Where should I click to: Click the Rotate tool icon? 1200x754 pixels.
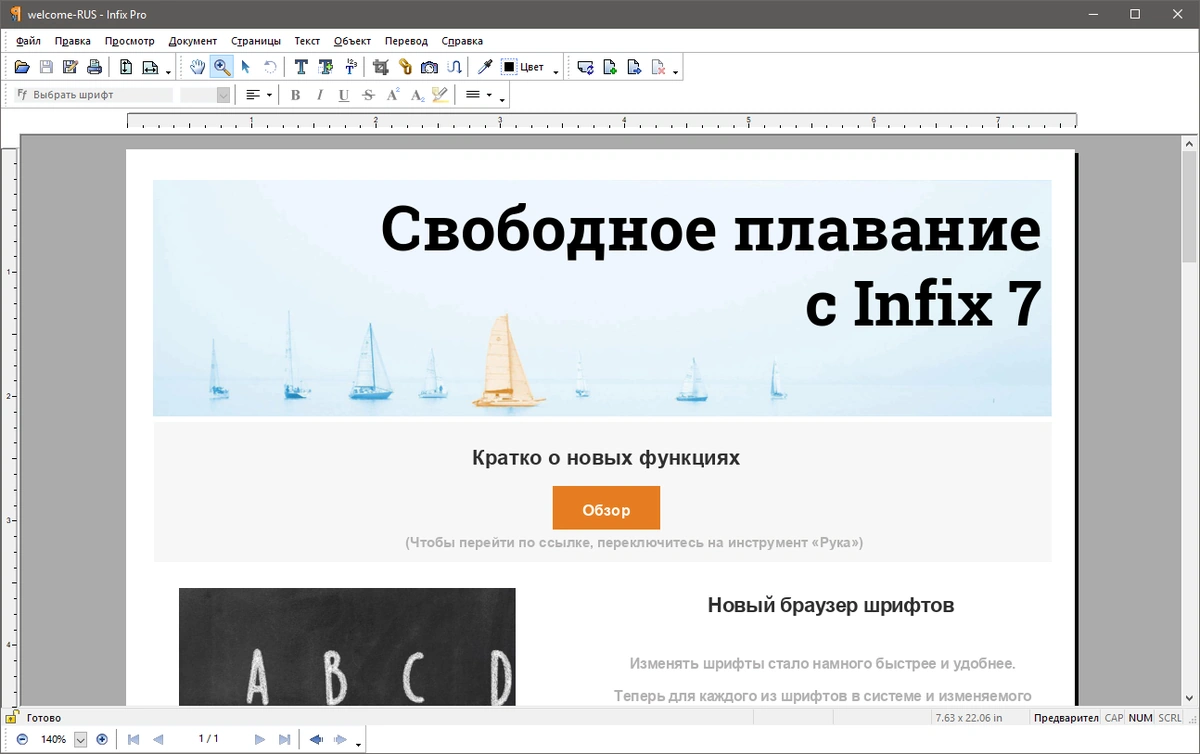pos(270,67)
